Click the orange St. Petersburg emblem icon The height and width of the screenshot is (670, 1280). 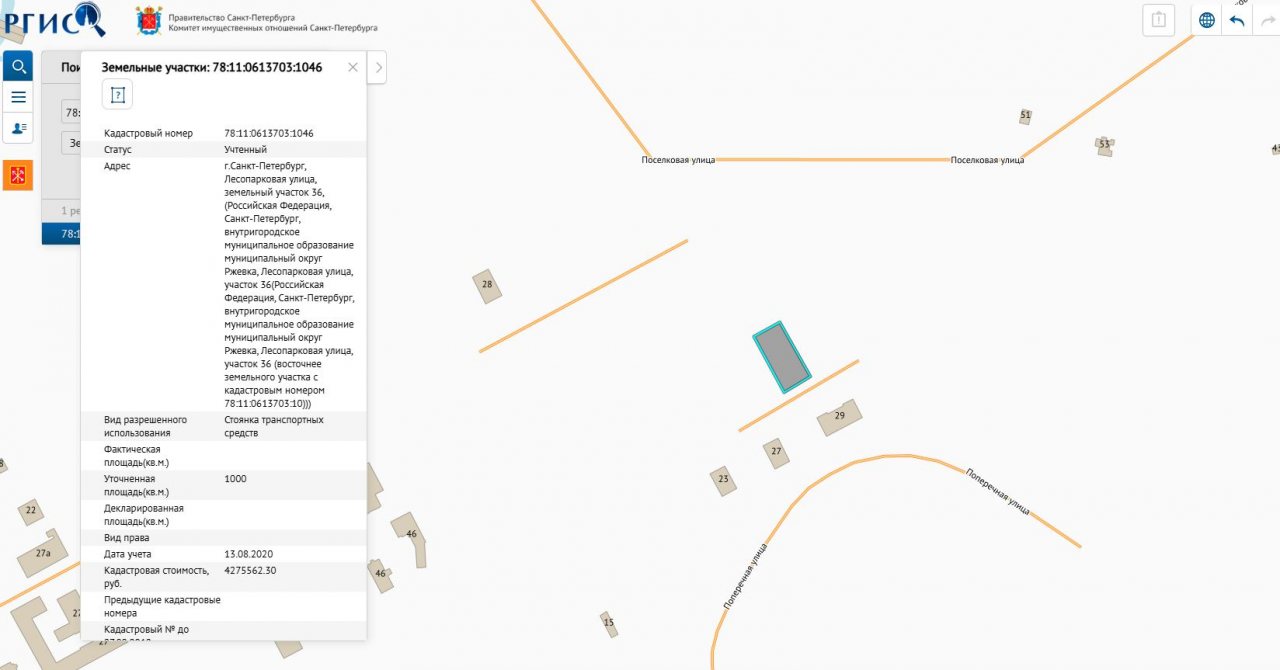pos(18,175)
